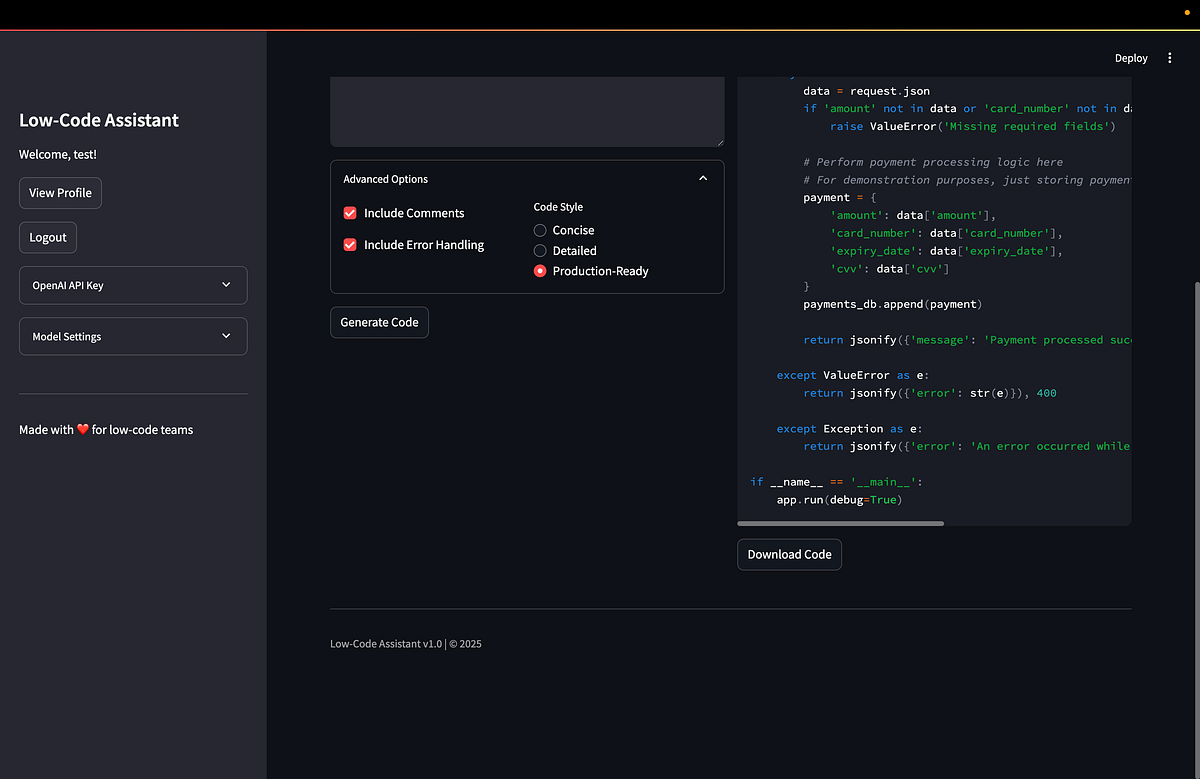Click the 'payments_db.append(payment)' code line
Screen dimensions: 1200x779
pos(893,304)
